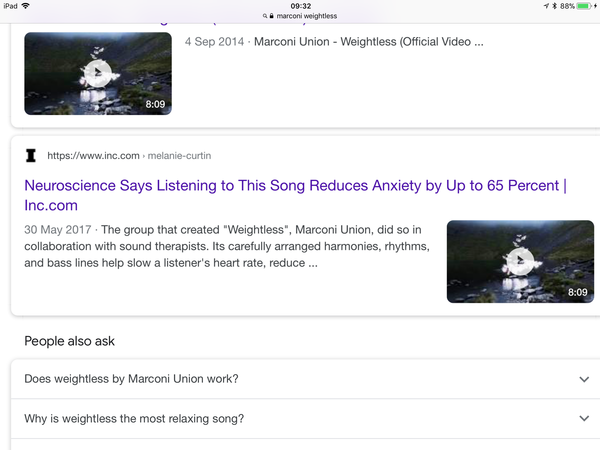Click the search magnifier icon in address bar
Viewport: 600px width, 450px height.
[x=265, y=16]
